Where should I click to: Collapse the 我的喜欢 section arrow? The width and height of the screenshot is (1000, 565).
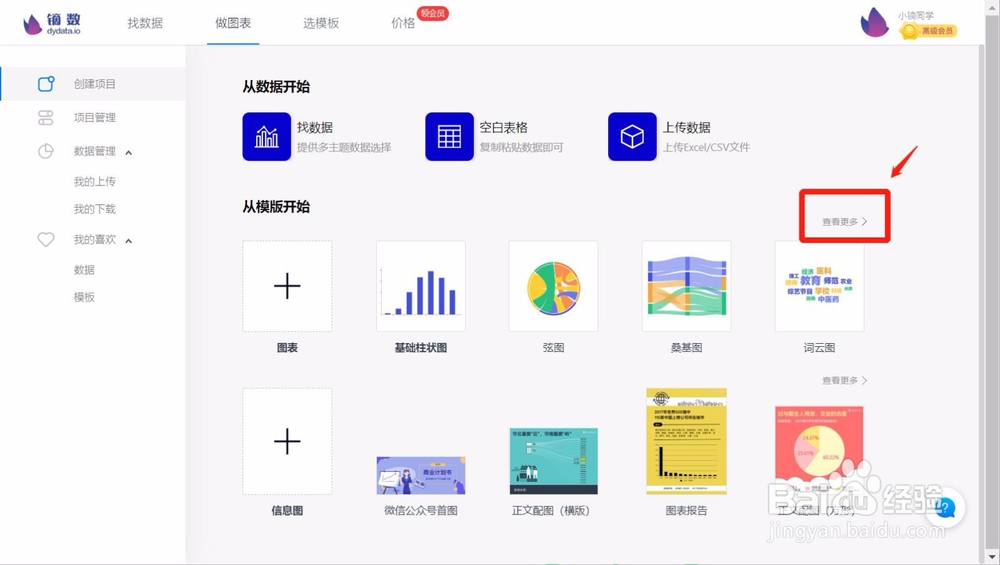pyautogui.click(x=129, y=241)
